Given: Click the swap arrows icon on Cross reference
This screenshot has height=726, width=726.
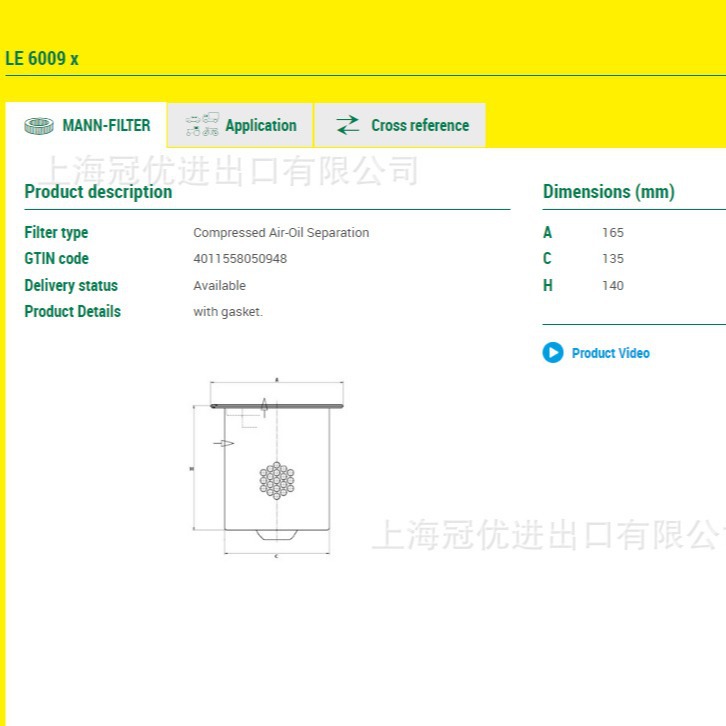Looking at the screenshot, I should [x=348, y=125].
